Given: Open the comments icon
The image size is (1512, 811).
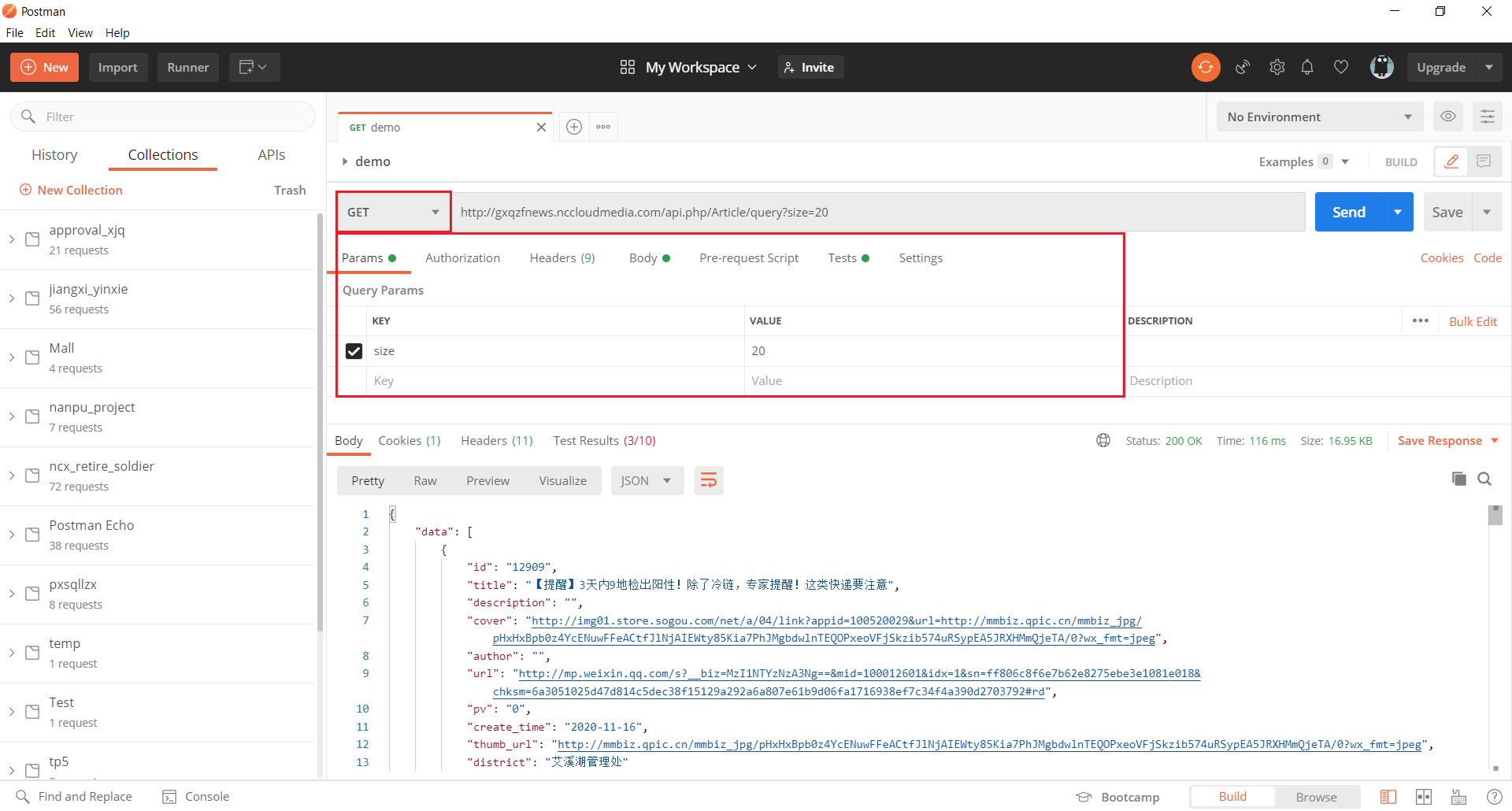Looking at the screenshot, I should (1484, 161).
